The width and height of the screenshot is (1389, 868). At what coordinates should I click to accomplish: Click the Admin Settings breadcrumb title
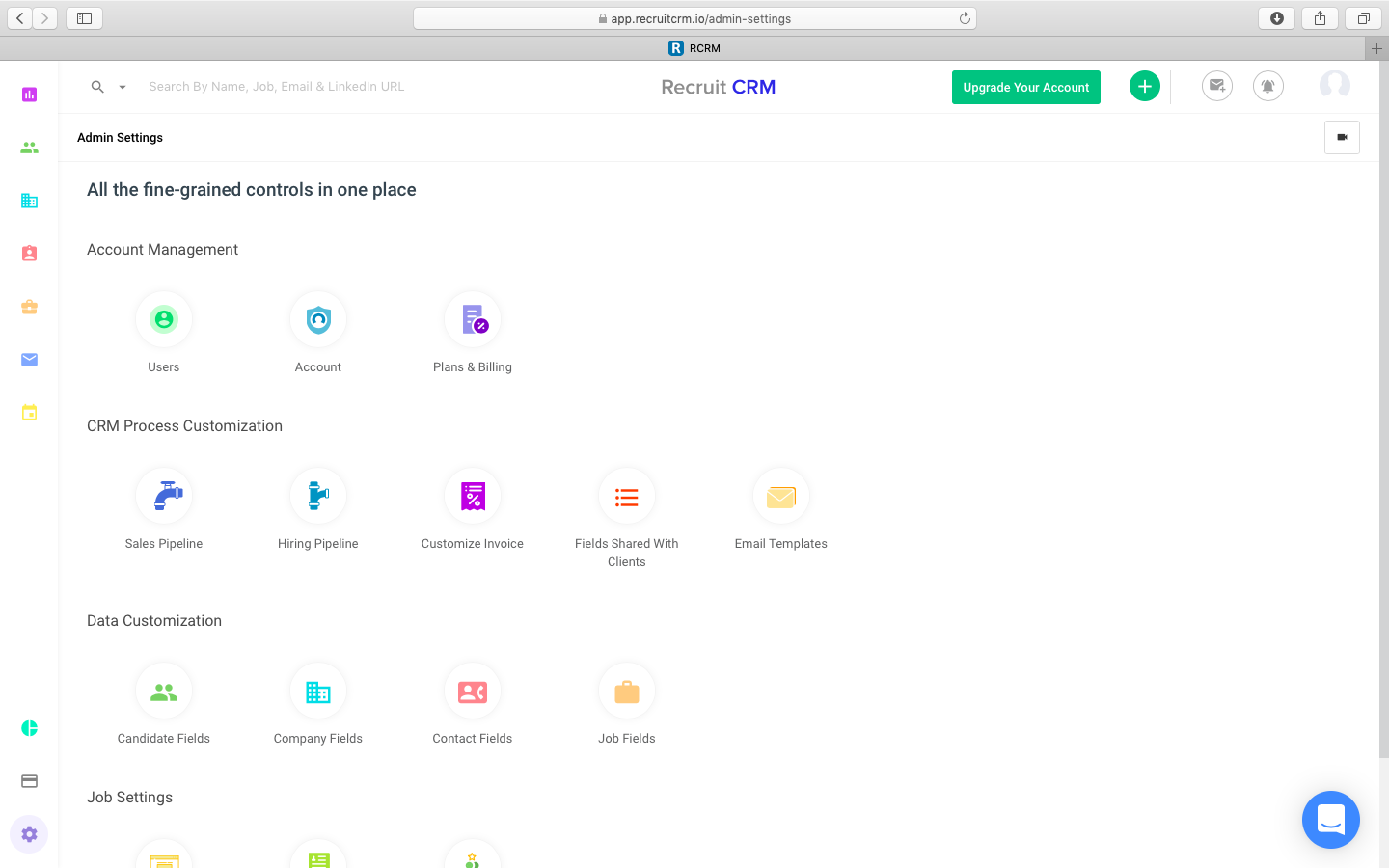coord(120,138)
